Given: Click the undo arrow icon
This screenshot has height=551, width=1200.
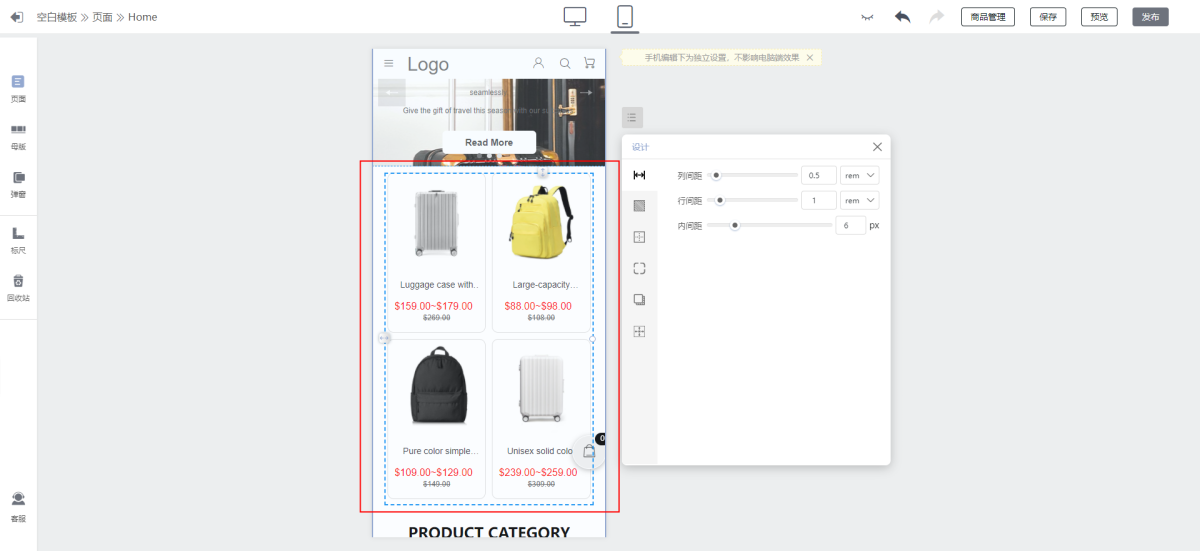Looking at the screenshot, I should 902,17.
